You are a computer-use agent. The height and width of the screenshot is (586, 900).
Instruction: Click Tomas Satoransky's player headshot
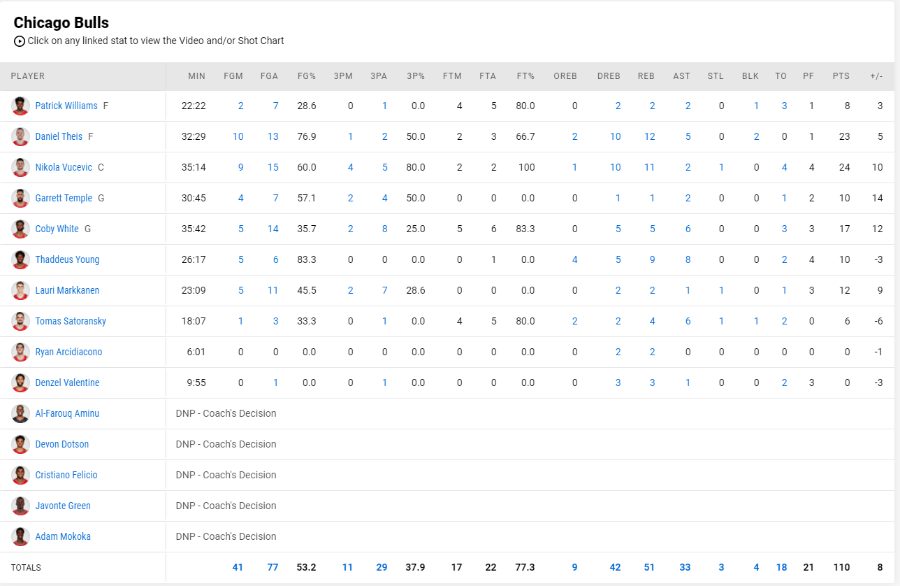tap(20, 321)
